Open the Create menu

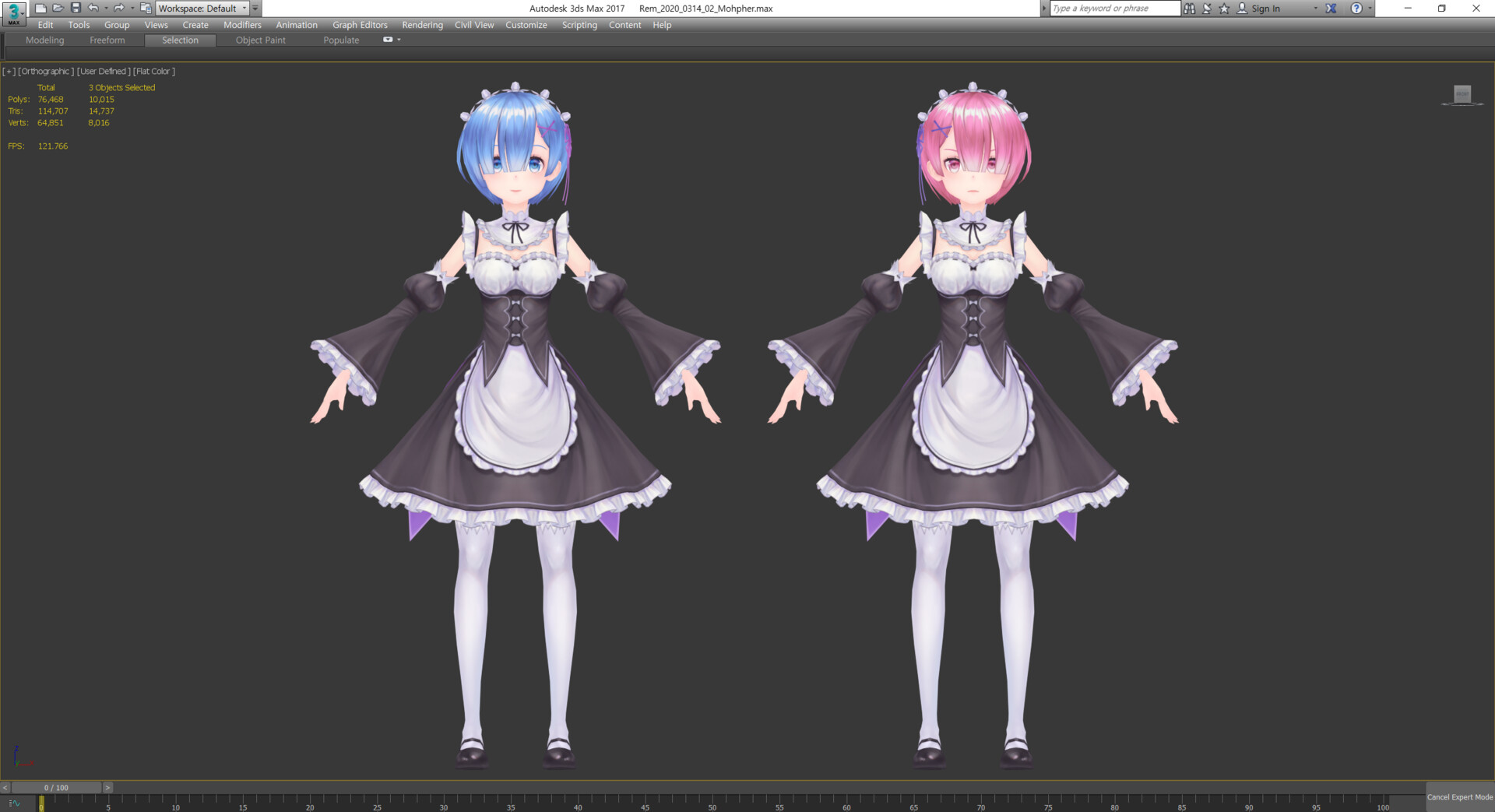(x=195, y=25)
